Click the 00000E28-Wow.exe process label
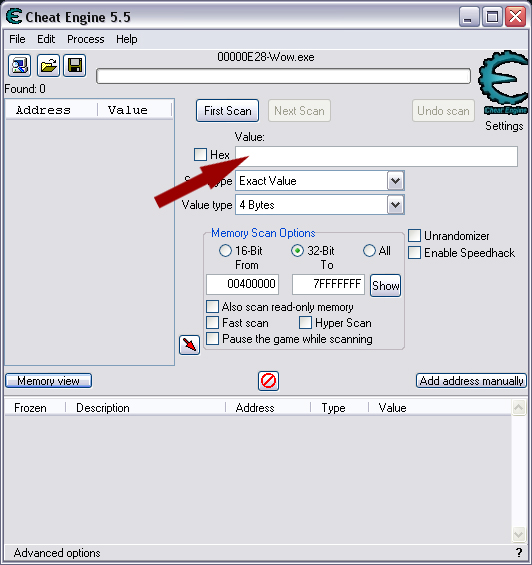The height and width of the screenshot is (565, 532). click(266, 57)
